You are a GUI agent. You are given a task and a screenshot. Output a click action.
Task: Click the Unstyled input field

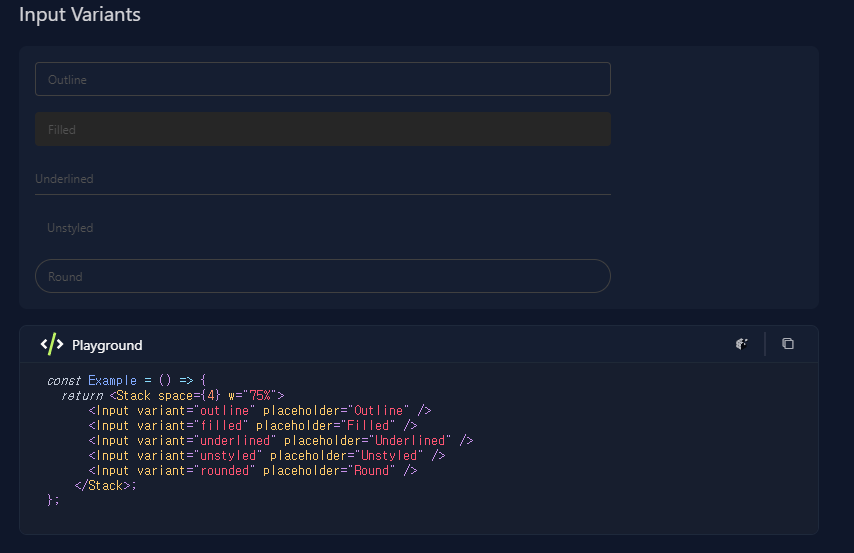click(x=322, y=228)
